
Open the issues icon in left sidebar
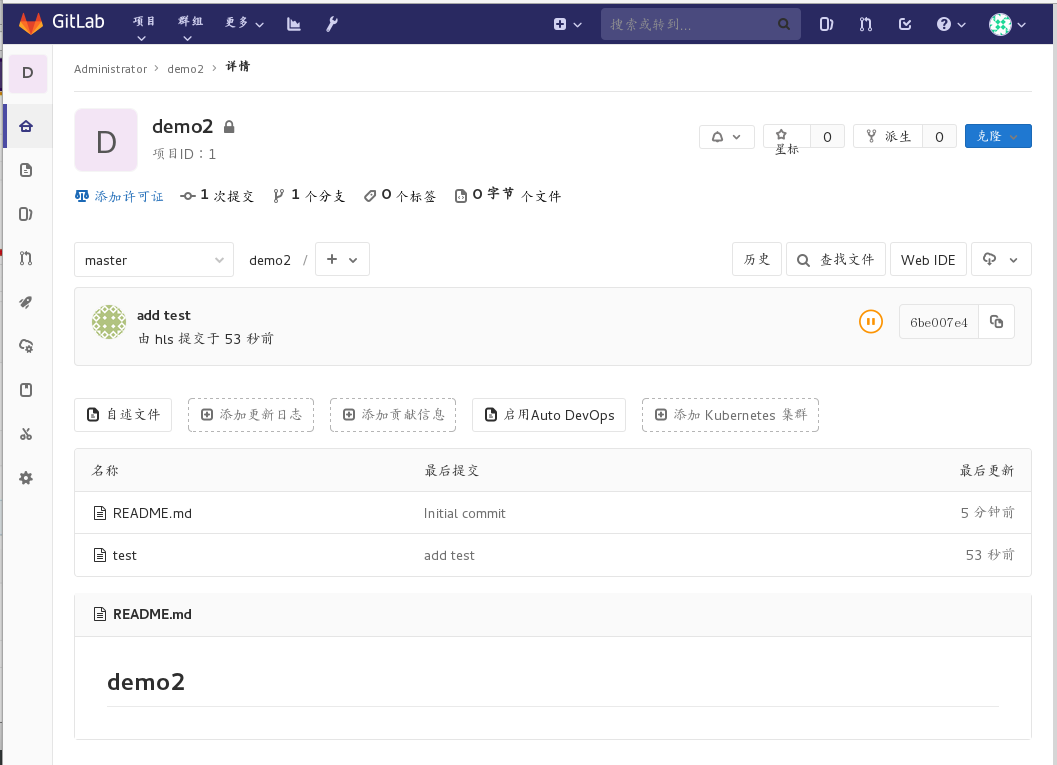(26, 214)
